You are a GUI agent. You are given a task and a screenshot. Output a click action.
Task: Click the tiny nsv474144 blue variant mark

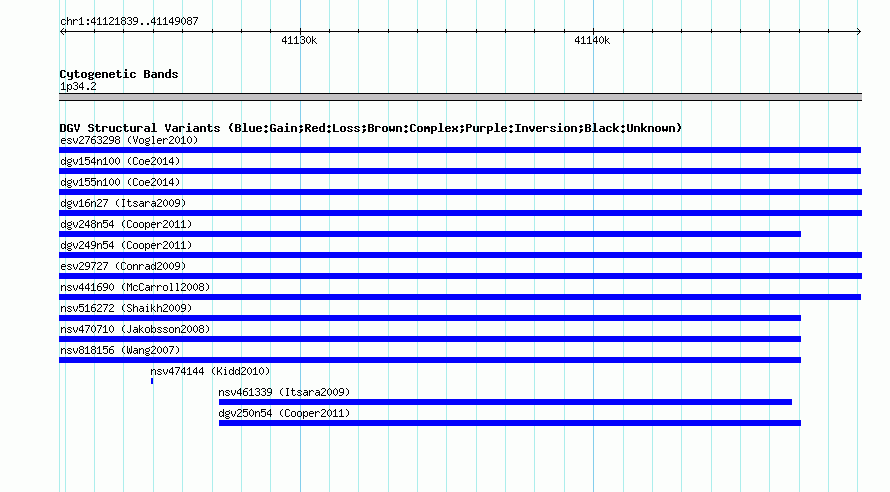click(x=152, y=381)
